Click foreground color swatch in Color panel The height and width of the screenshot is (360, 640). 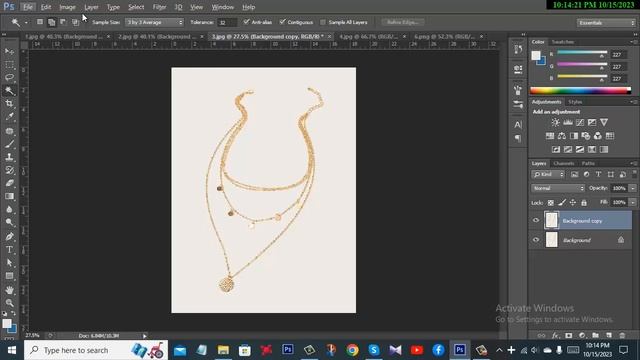tap(536, 56)
